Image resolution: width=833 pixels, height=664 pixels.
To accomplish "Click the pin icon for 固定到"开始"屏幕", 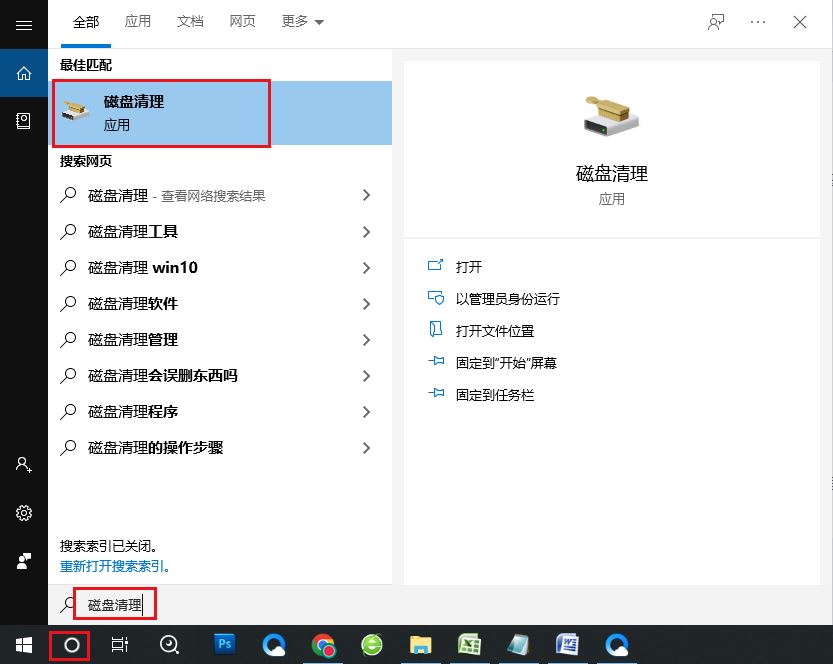I will coord(436,361).
